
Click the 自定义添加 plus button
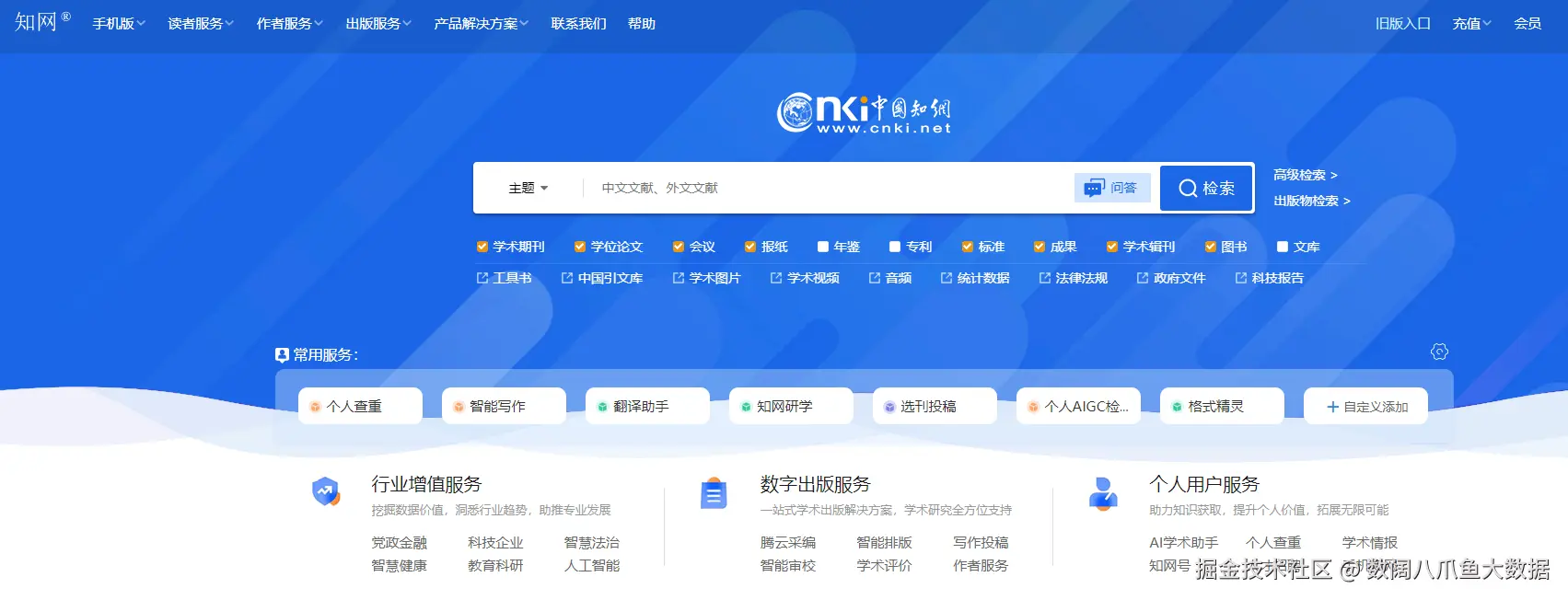(x=1365, y=406)
